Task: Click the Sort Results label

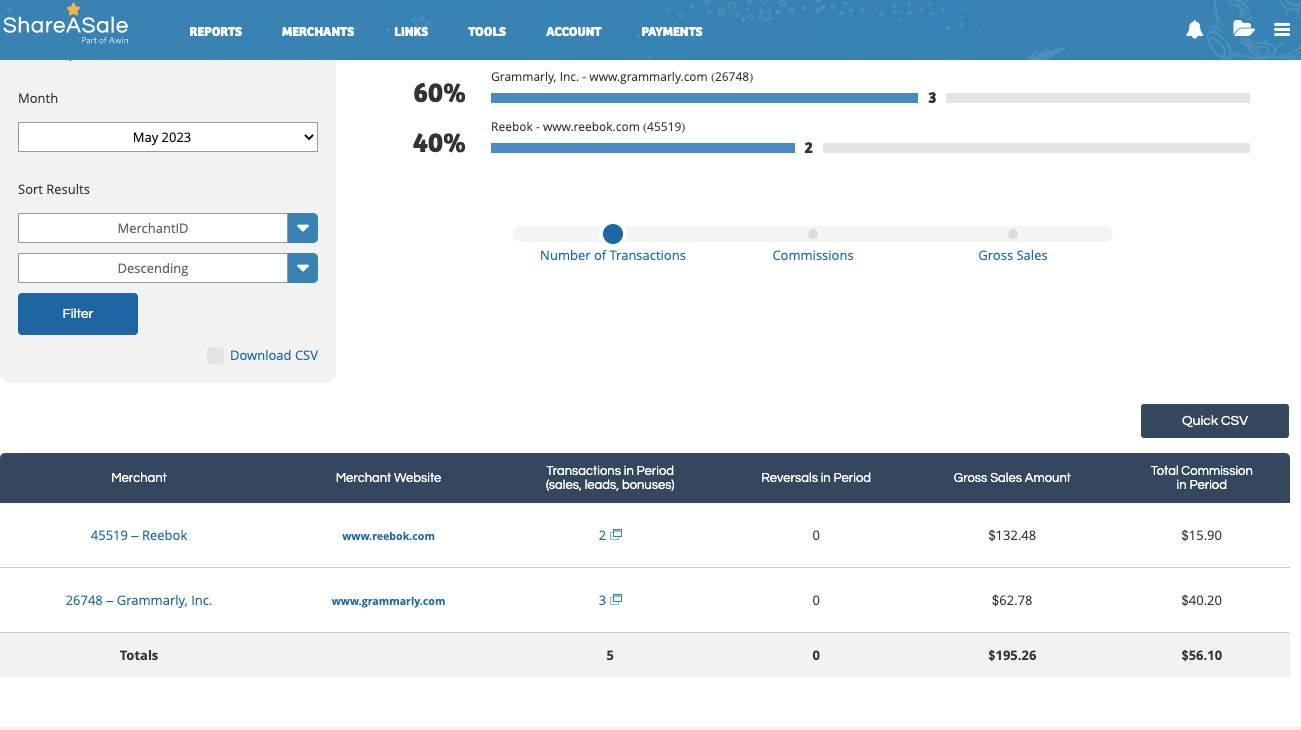Action: 54,189
